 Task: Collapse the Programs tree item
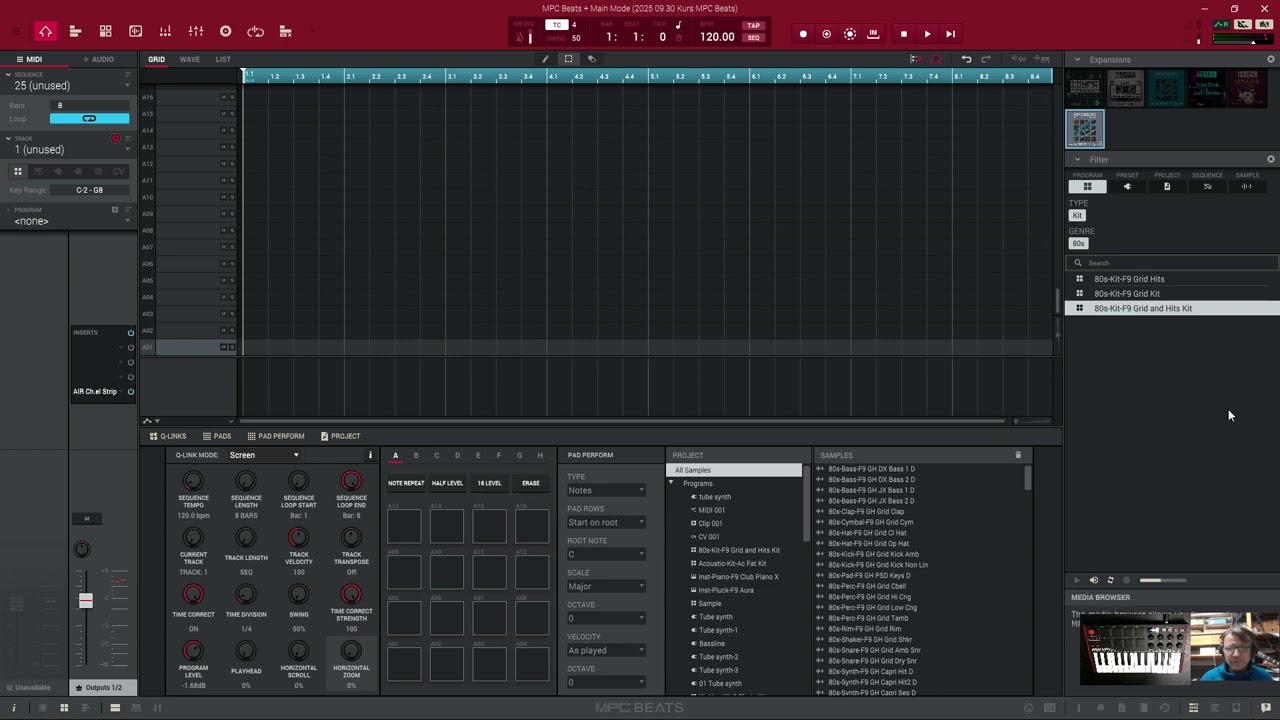coord(671,484)
